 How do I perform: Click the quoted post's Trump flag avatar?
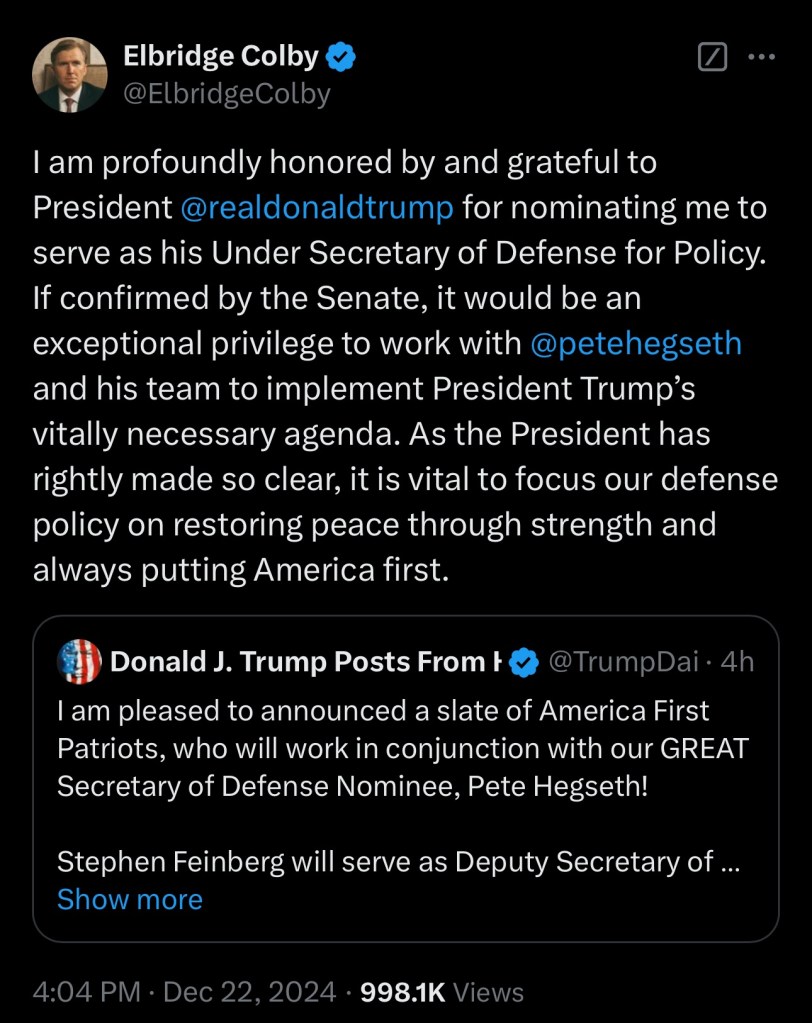point(80,662)
